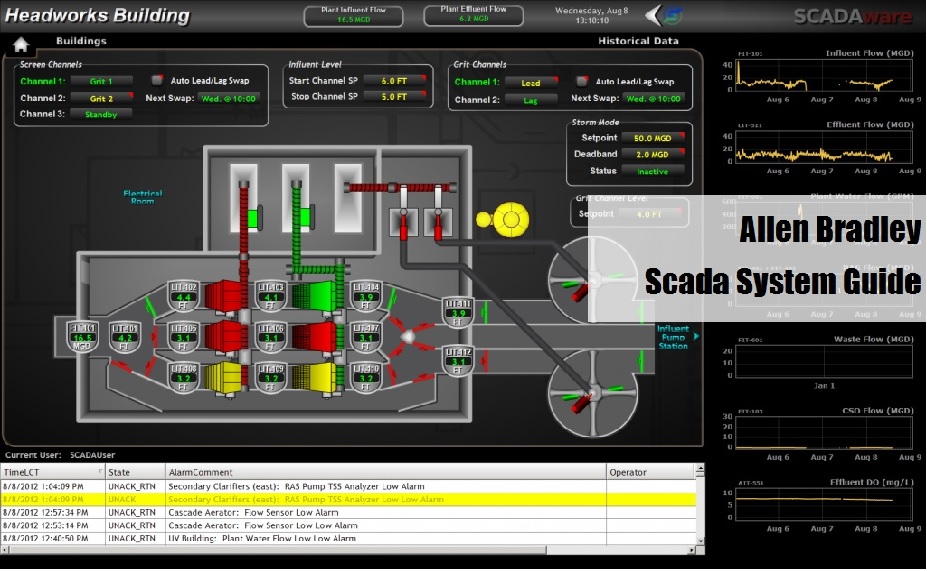This screenshot has height=571, width=927.
Task: Click the Plant Effluent Flow indicator
Action: tap(473, 15)
